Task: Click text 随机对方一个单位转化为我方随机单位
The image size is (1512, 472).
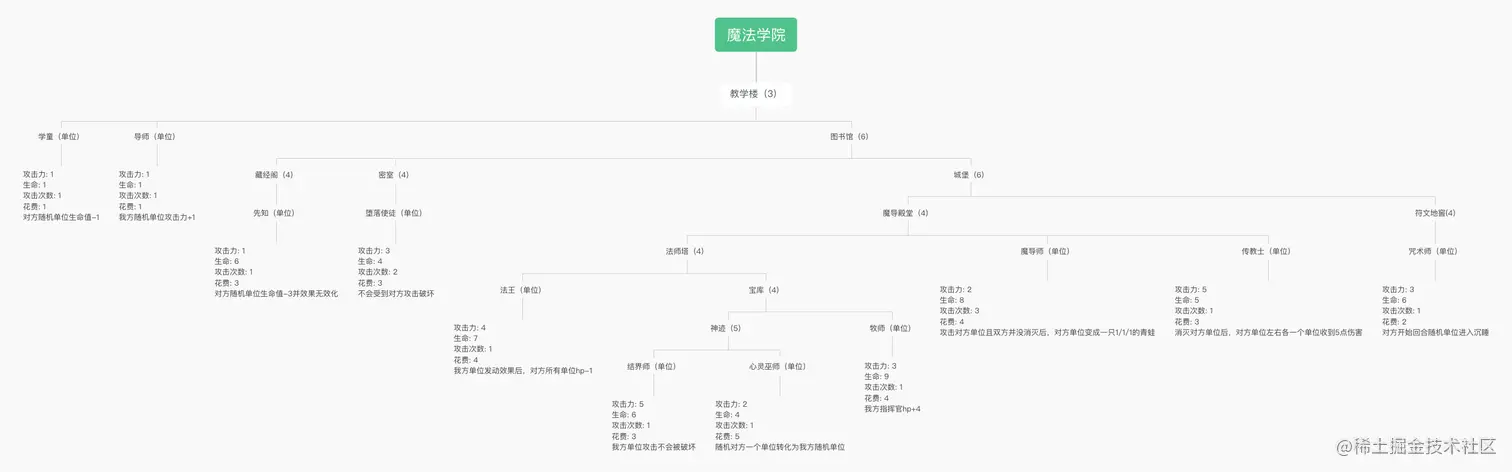Action: [x=780, y=447]
